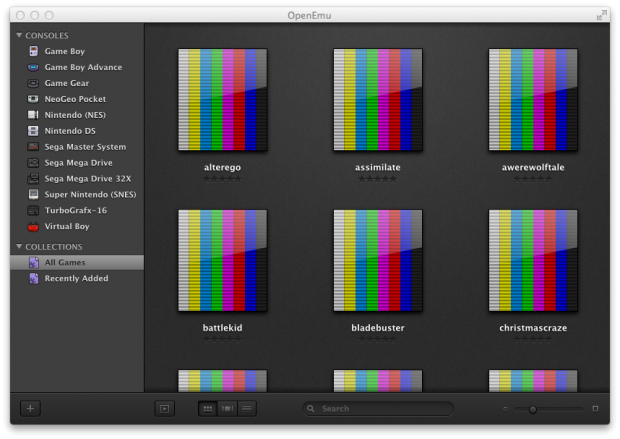Click the christmascraze title text
The height and width of the screenshot is (439, 620).
[533, 328]
